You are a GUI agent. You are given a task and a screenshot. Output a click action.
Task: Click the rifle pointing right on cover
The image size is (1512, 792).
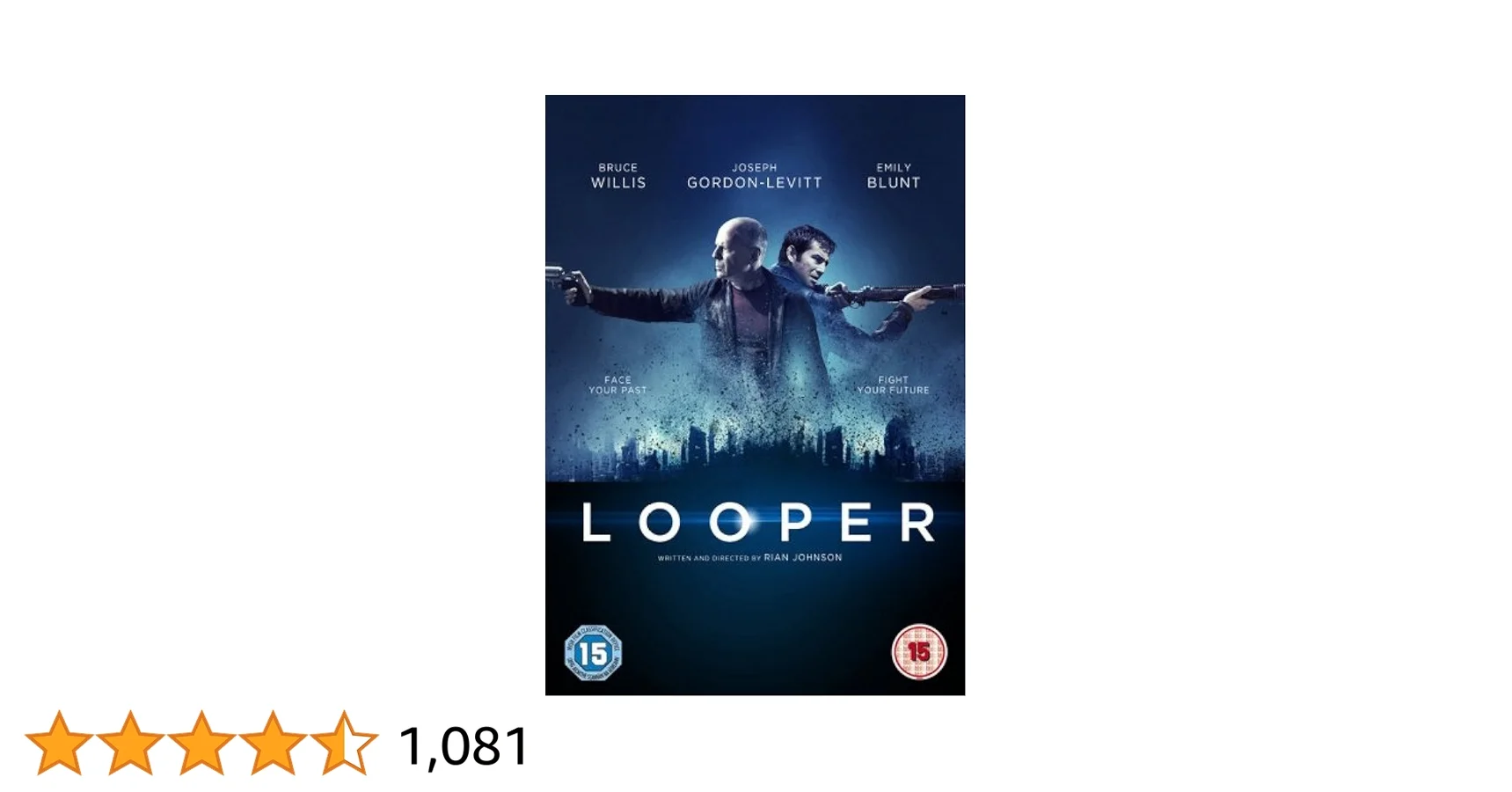(x=895, y=292)
